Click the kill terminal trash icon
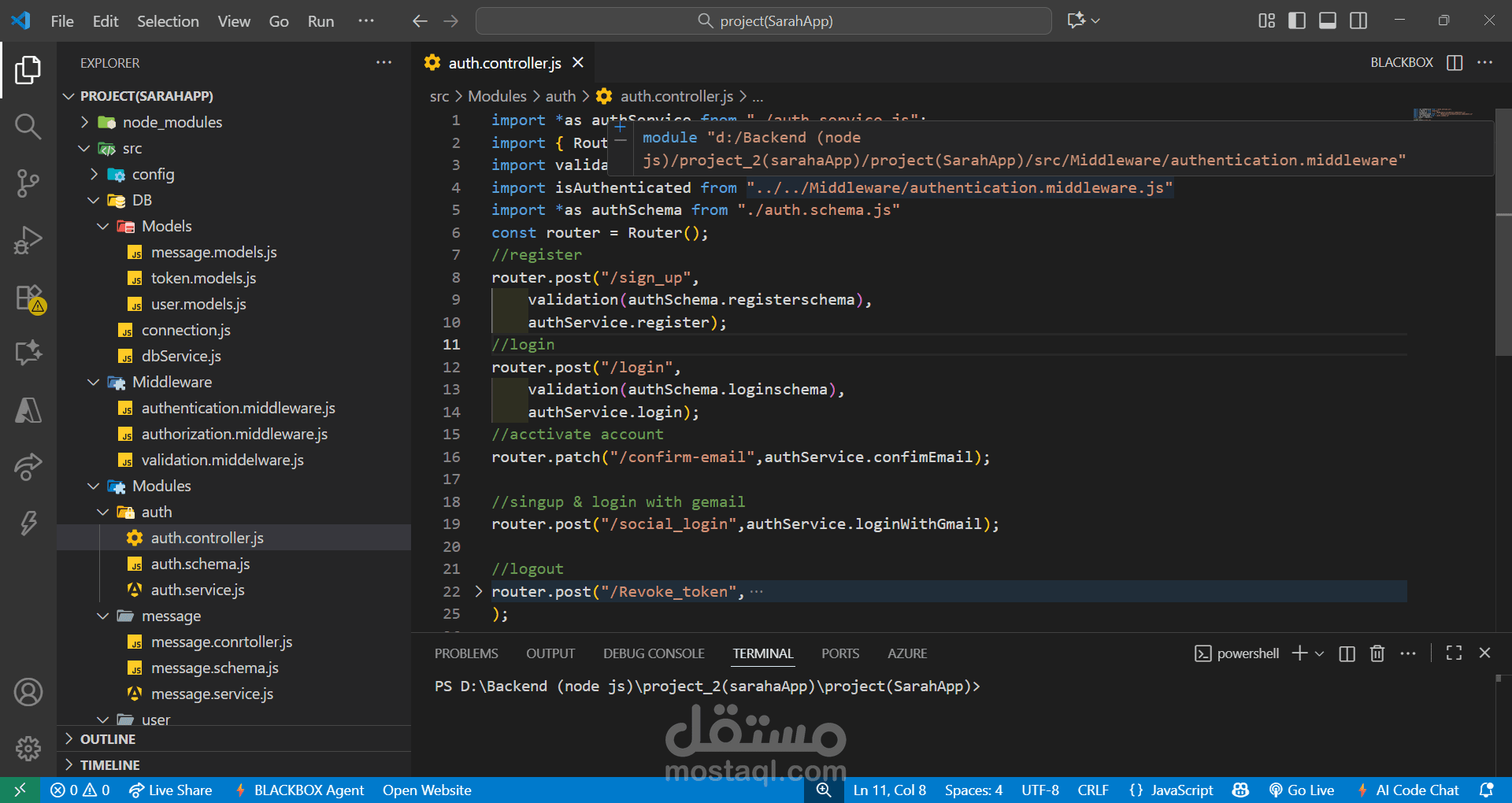Viewport: 1512px width, 803px height. click(x=1377, y=653)
